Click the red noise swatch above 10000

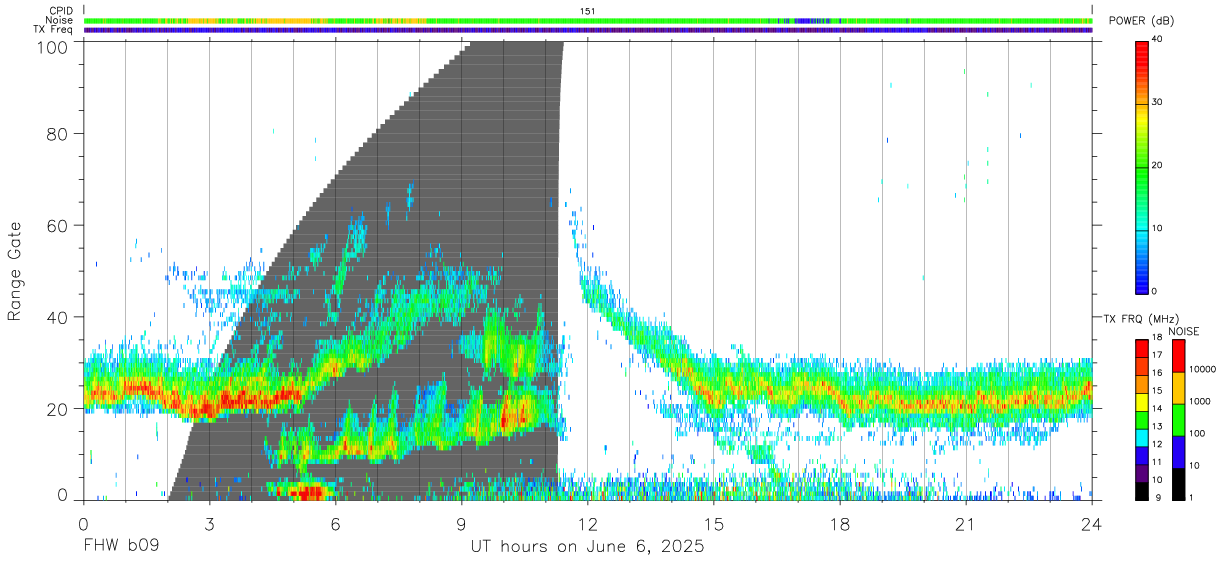[x=1178, y=356]
